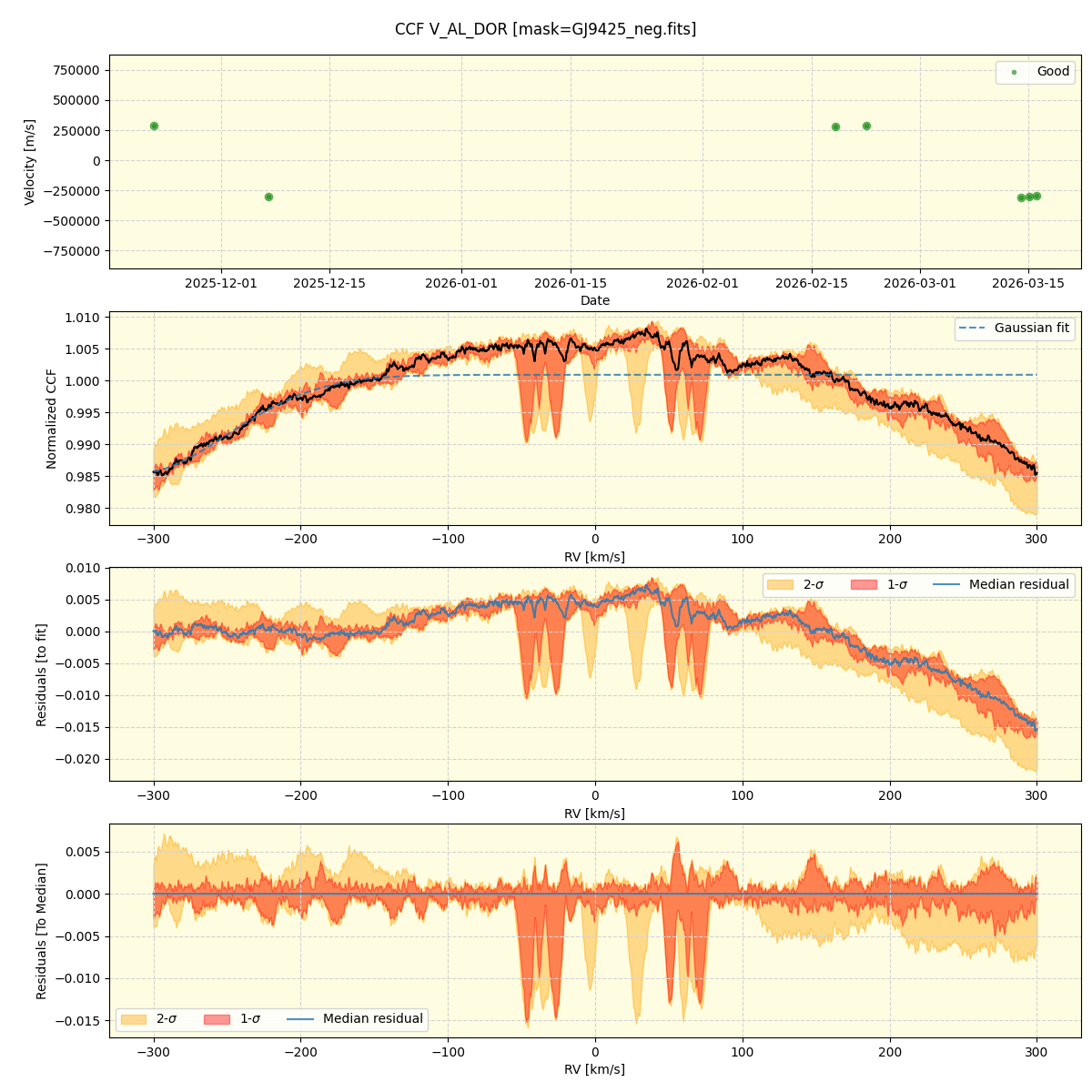Image resolution: width=1092 pixels, height=1092 pixels.
Task: Click the "0.980" tick on the Normalized CCF axis
Action: [83, 509]
